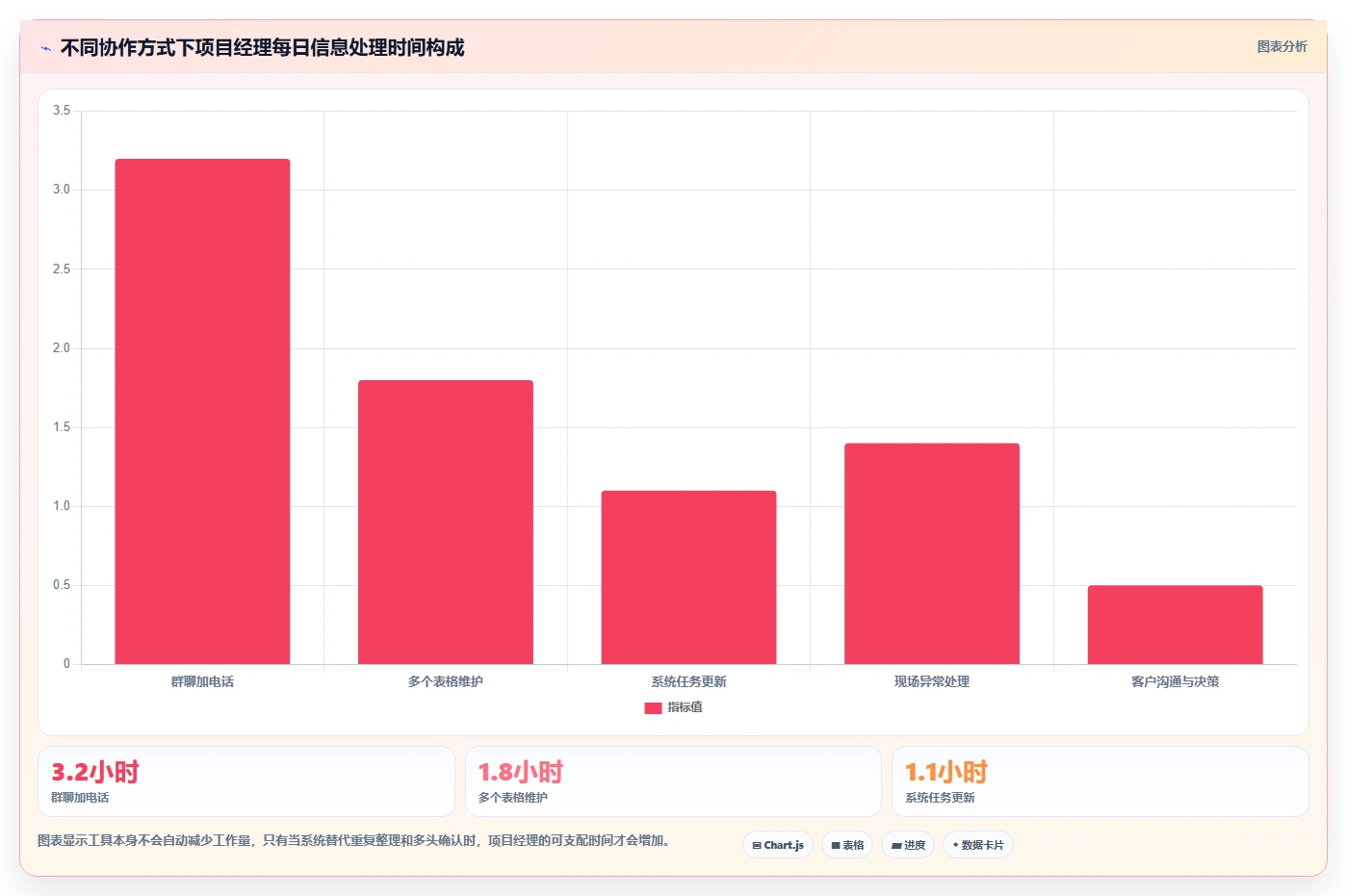Click the chart title 不同协作方式下项目经理每日信息处理时间构成
This screenshot has height=896, width=1347.
[262, 47]
